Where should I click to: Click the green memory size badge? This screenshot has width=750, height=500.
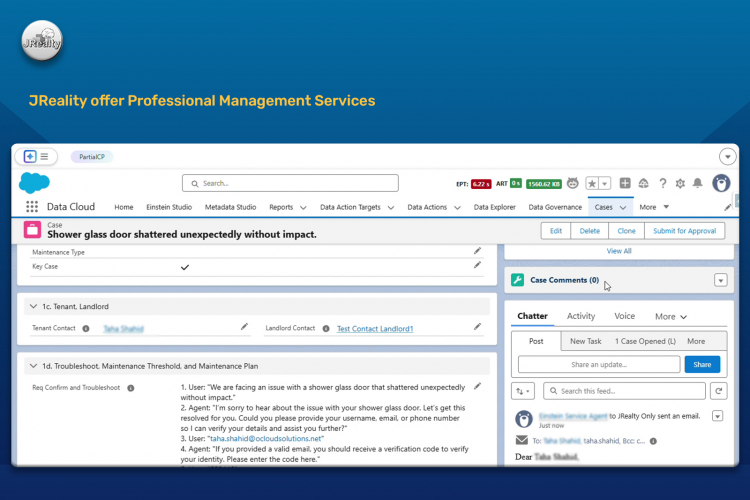click(544, 184)
